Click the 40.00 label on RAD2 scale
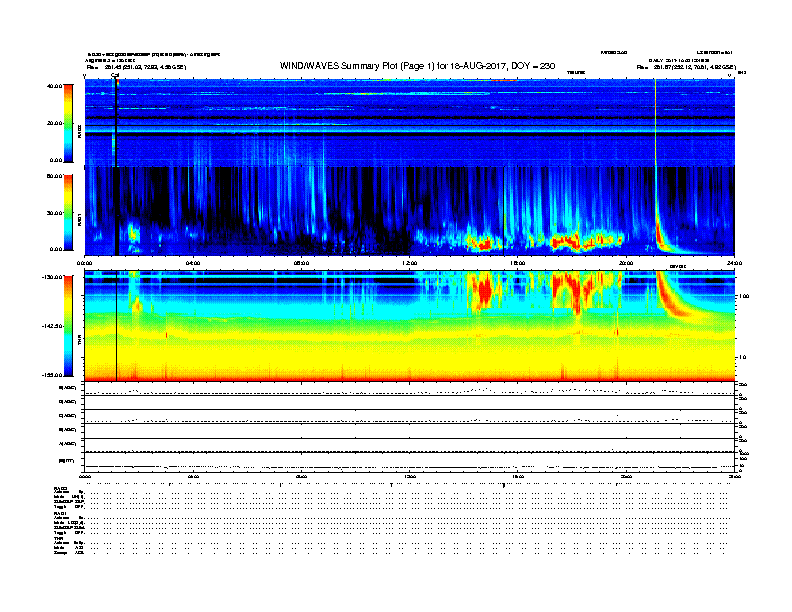Image resolution: width=792 pixels, height=612 pixels. pos(55,86)
